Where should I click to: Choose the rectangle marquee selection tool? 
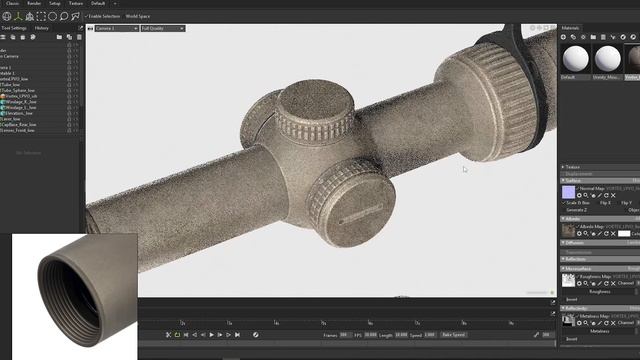tap(41, 16)
